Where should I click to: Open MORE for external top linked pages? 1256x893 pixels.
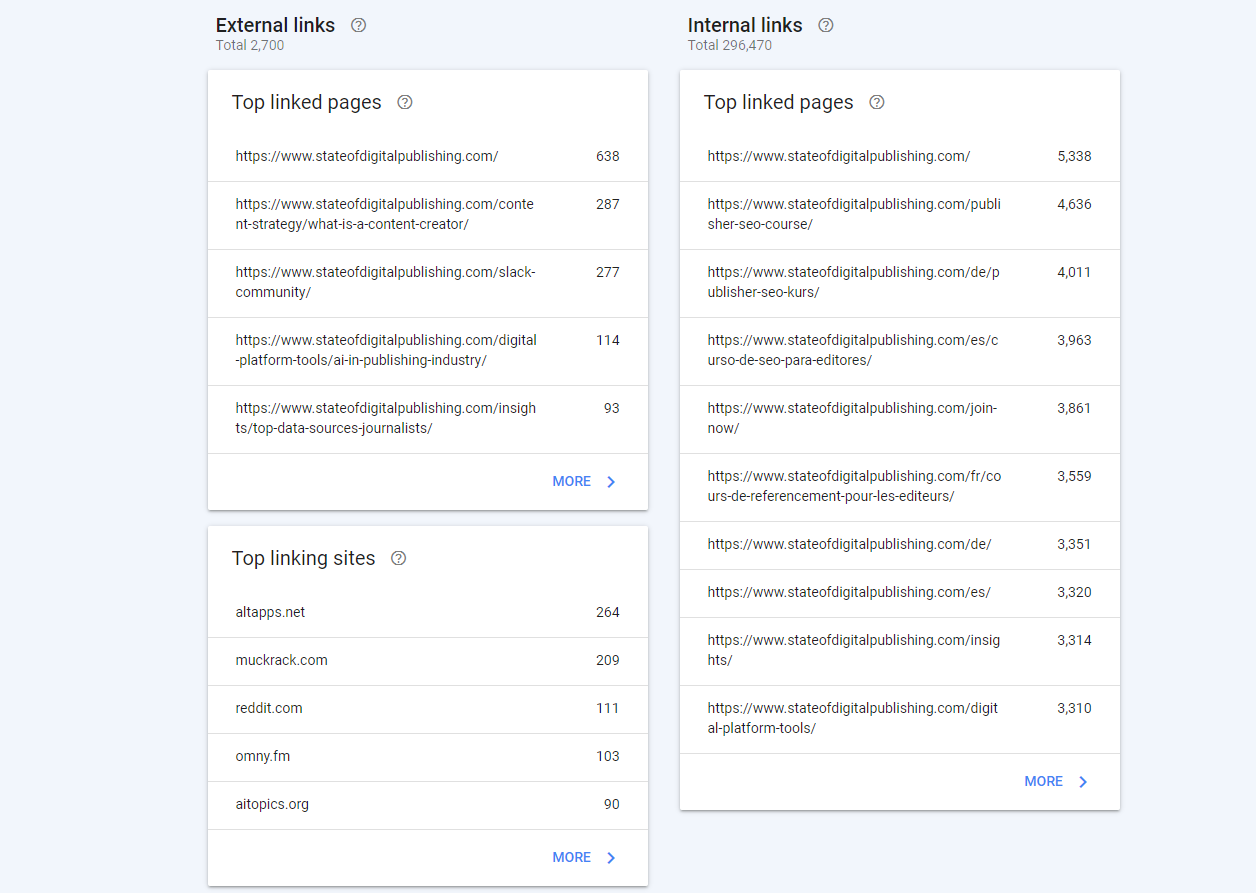coord(572,482)
